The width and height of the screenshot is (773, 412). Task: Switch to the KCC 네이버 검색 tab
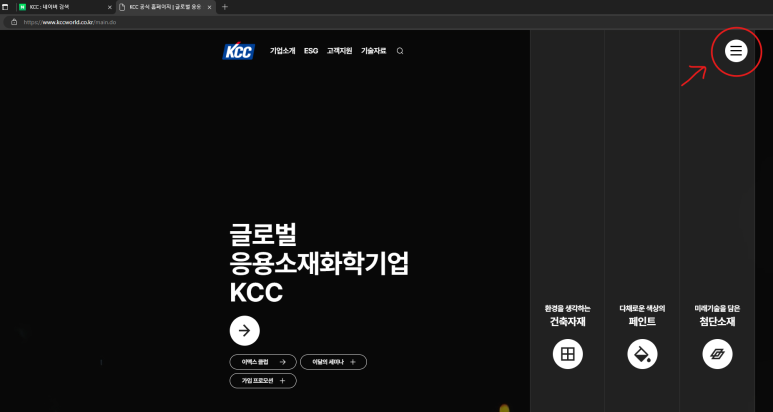tap(65, 7)
